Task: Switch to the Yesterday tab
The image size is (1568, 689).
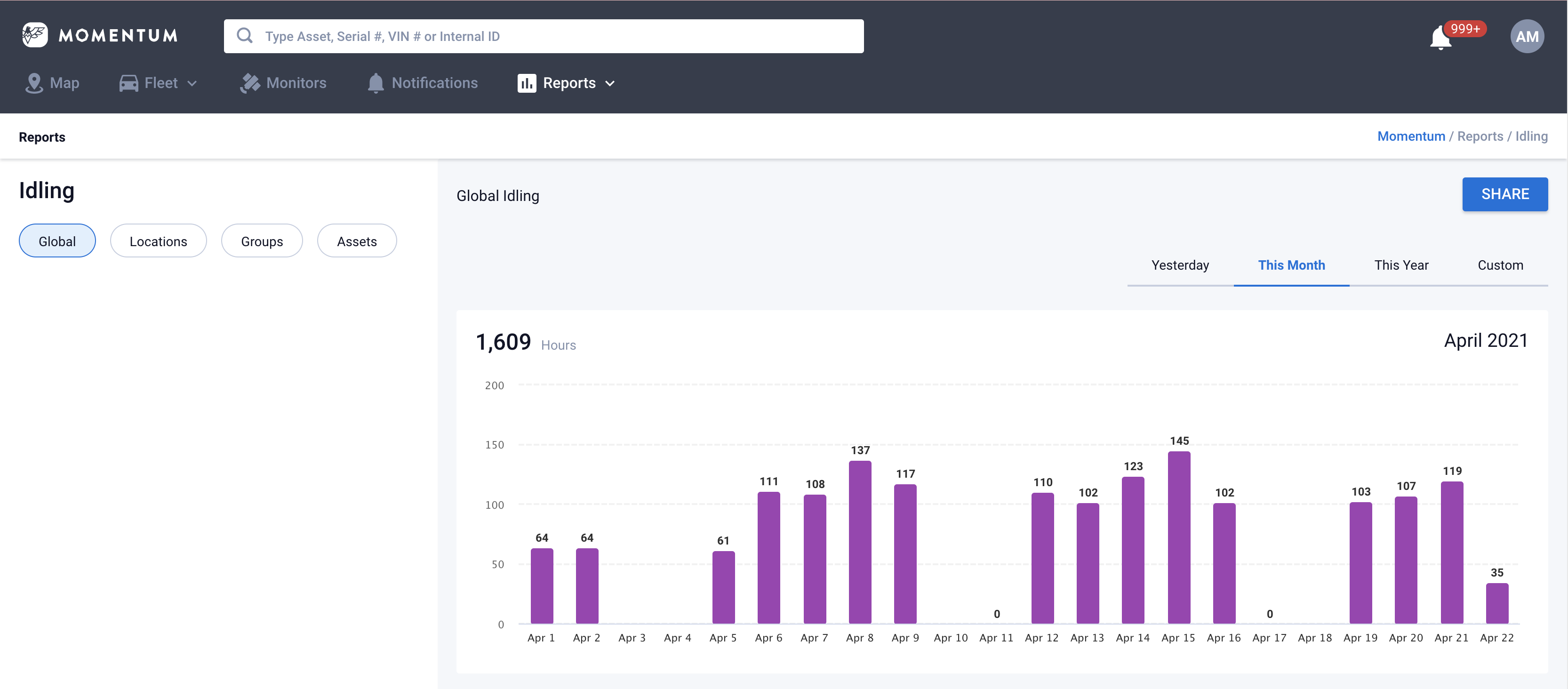Action: pos(1180,265)
